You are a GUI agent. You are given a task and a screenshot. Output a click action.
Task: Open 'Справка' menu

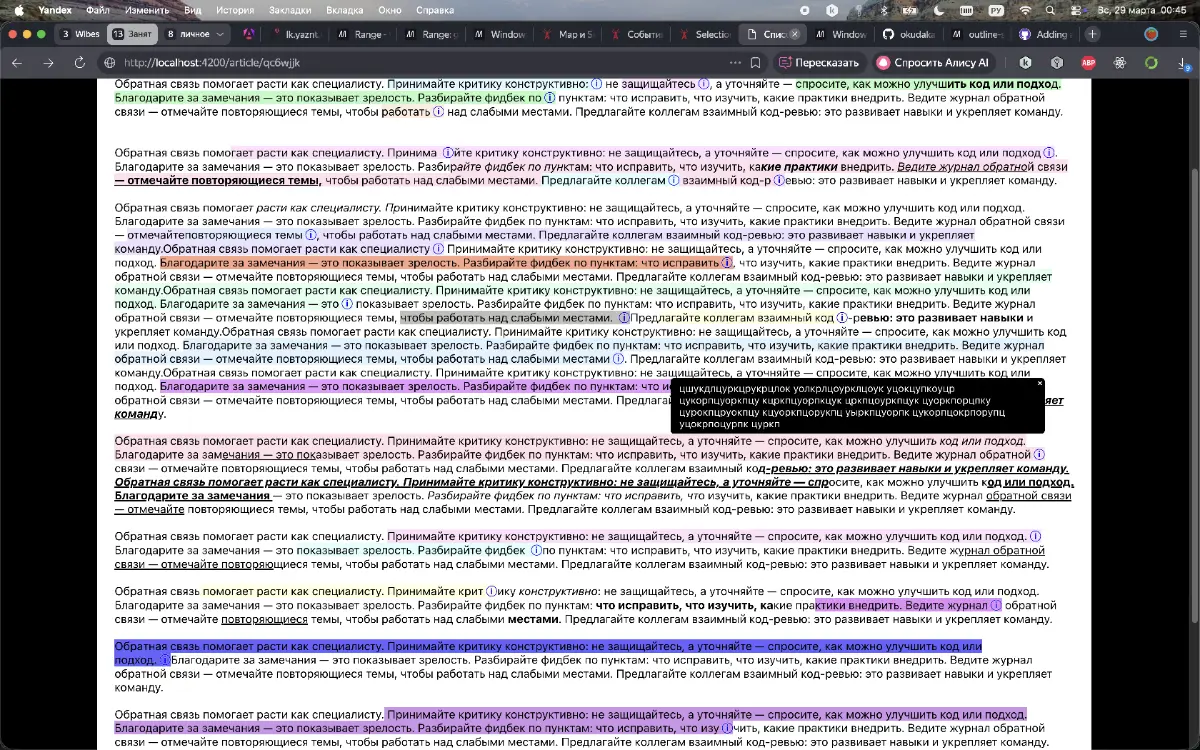[x=434, y=9]
